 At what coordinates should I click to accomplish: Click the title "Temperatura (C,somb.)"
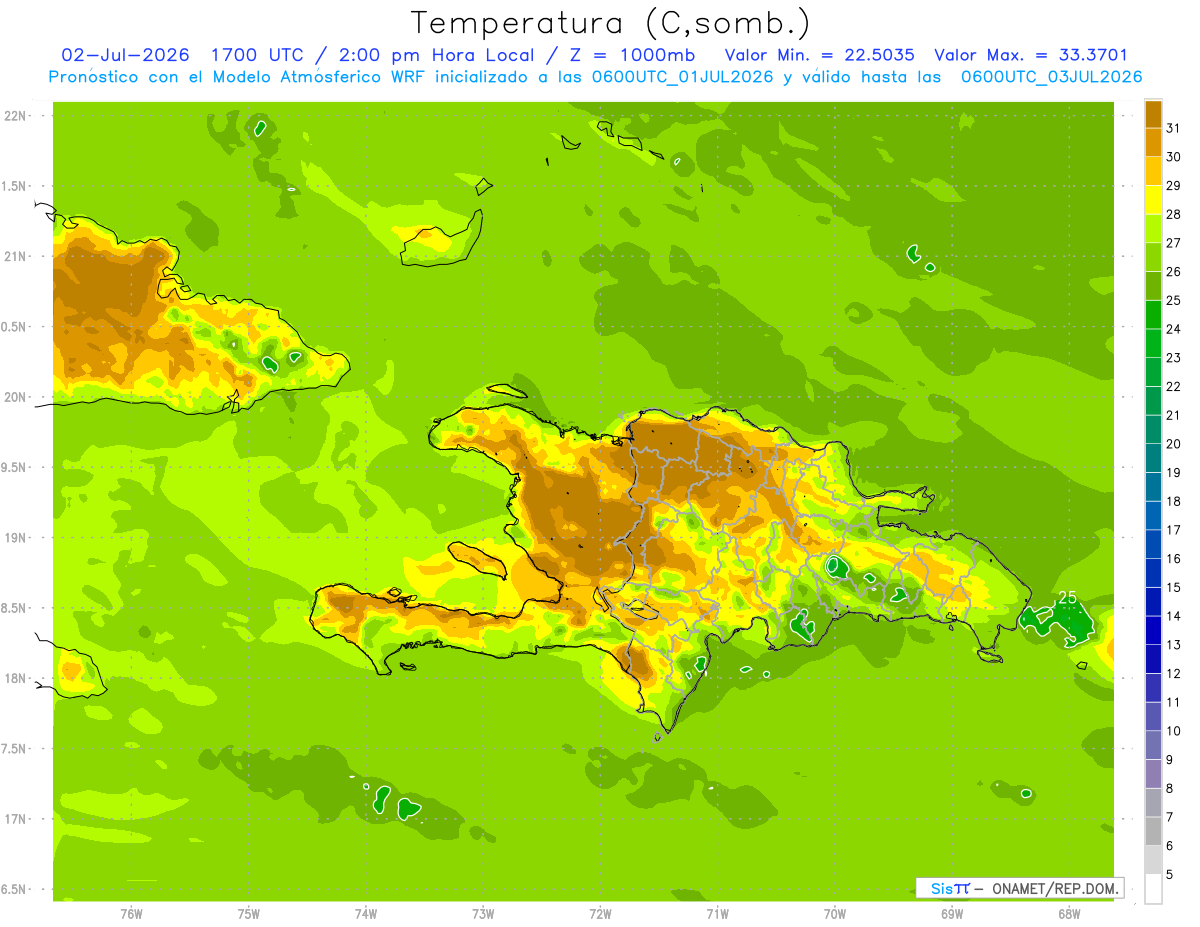(610, 23)
